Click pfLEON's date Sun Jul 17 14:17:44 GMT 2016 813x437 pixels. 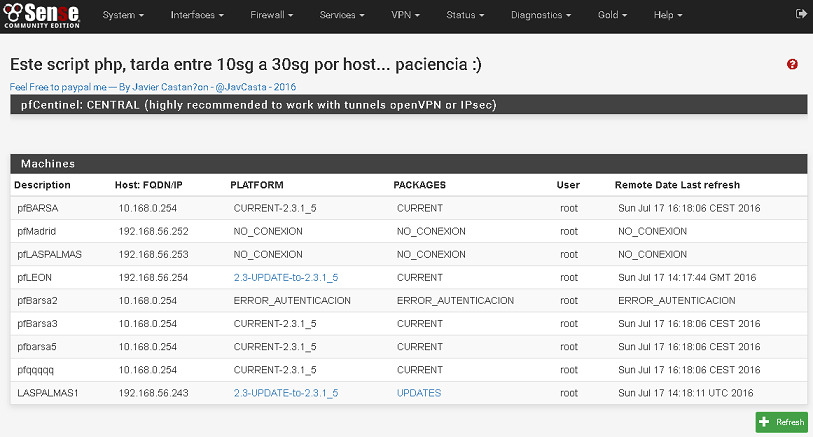(687, 277)
